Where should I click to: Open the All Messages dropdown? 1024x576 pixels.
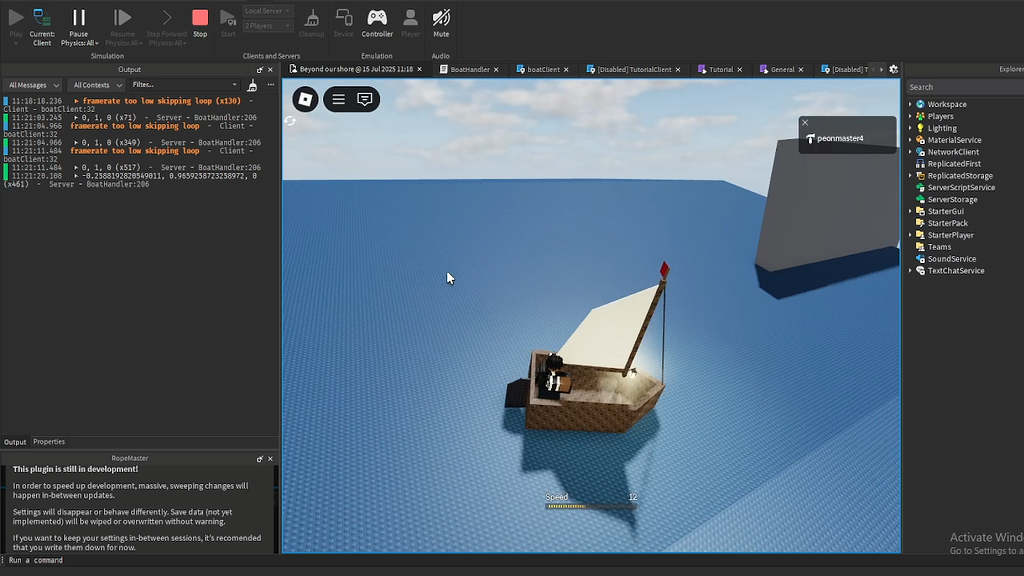click(x=32, y=84)
